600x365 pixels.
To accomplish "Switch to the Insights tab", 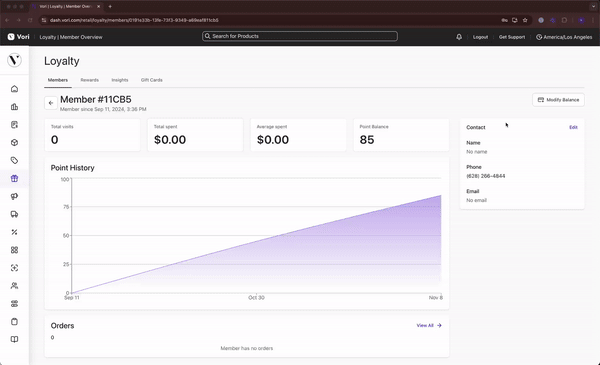I will (120, 80).
